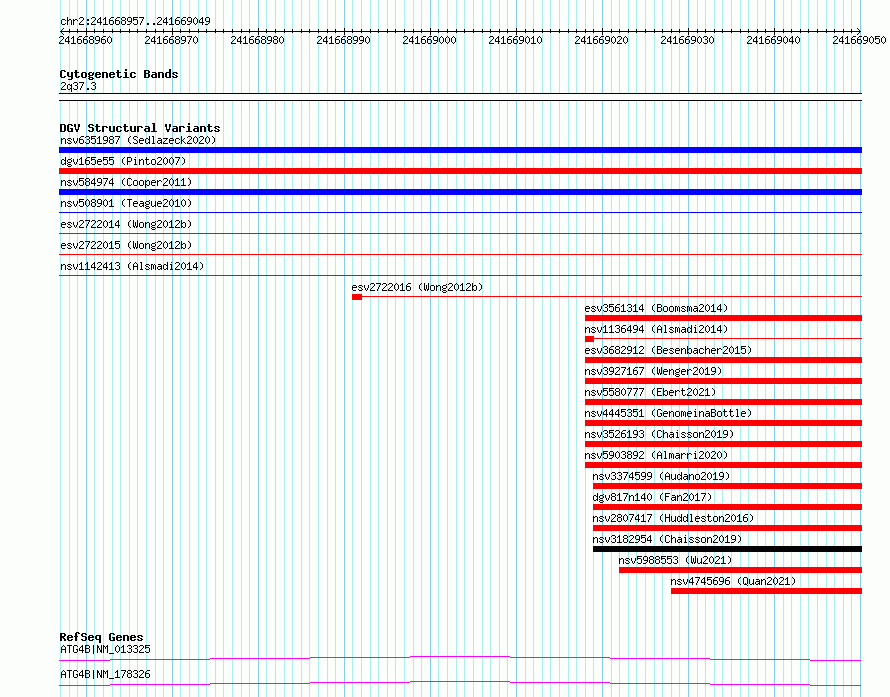This screenshot has width=890, height=697.
Task: Open esv2722014 (Wong2012b) variant
Action: point(126,224)
